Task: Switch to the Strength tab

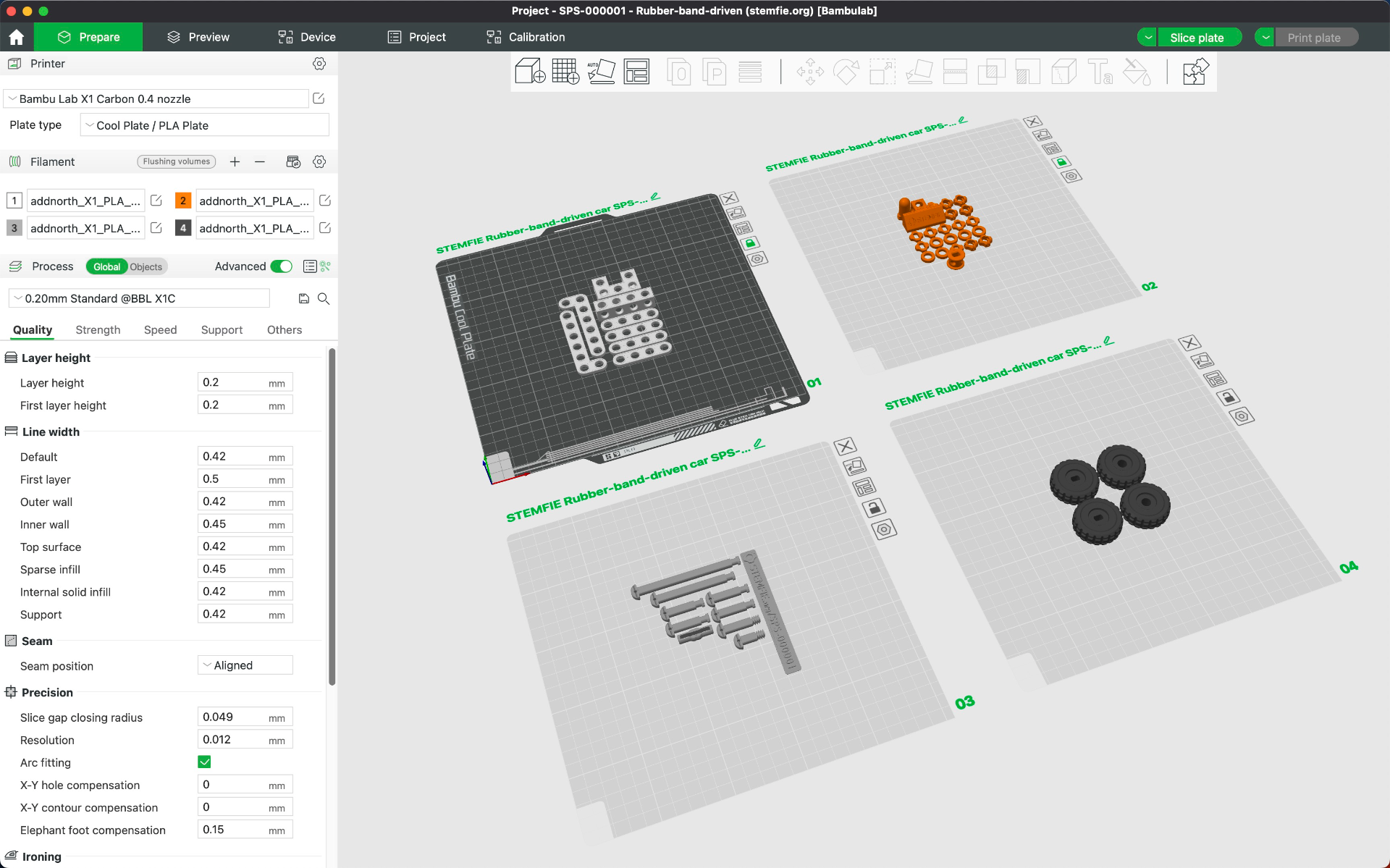Action: click(98, 330)
